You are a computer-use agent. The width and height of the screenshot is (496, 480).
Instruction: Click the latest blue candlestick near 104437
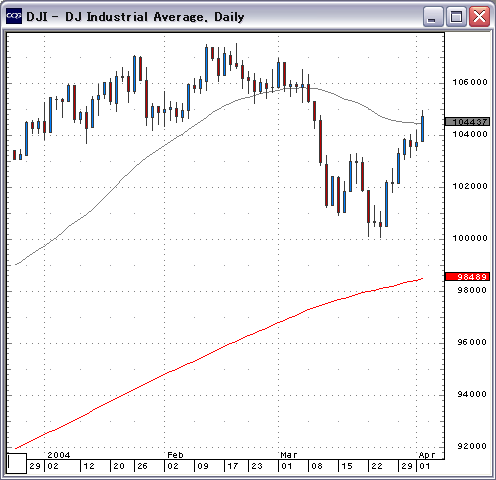click(422, 129)
